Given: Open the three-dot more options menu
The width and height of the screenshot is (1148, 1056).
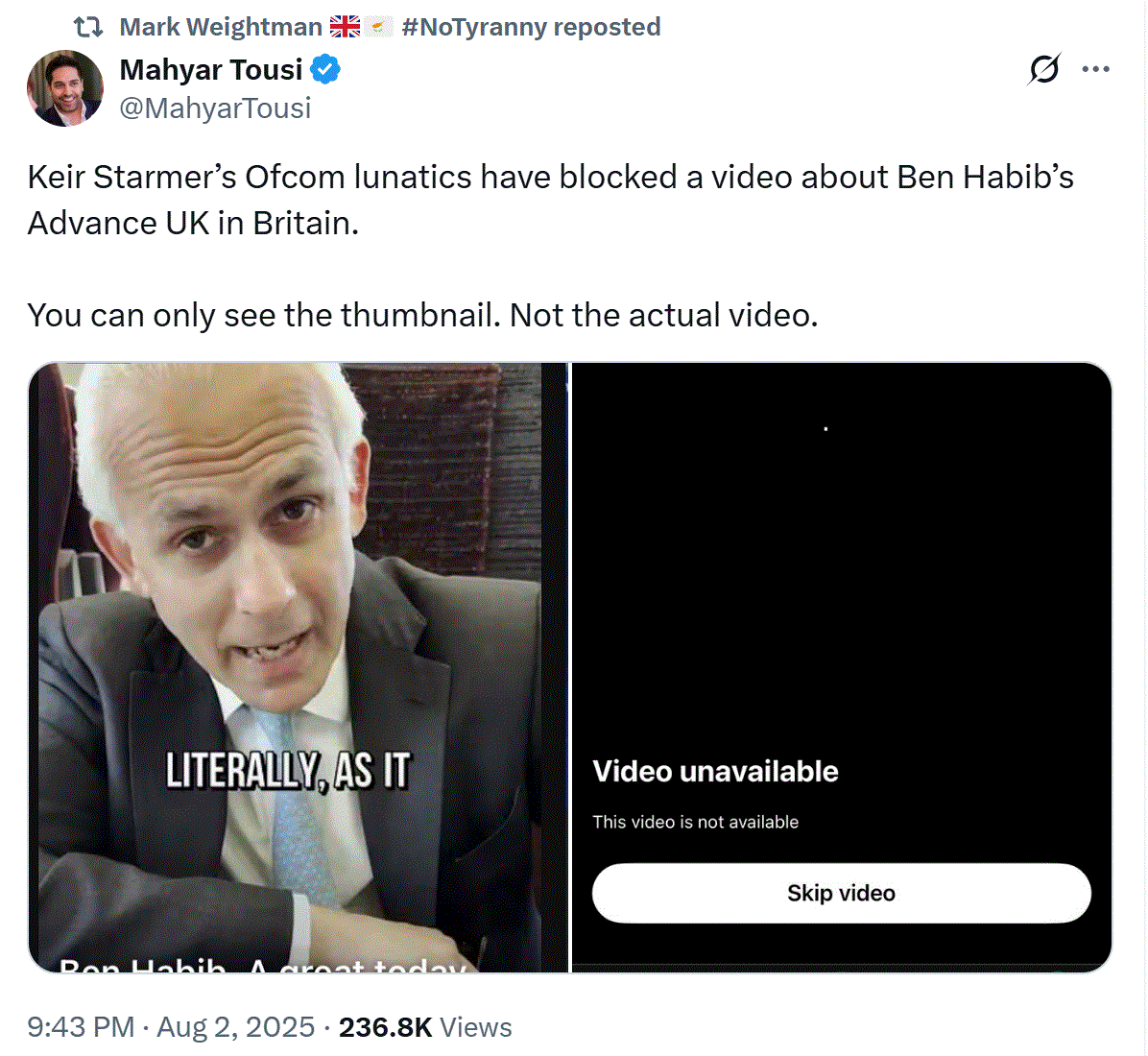Looking at the screenshot, I should tap(1095, 69).
